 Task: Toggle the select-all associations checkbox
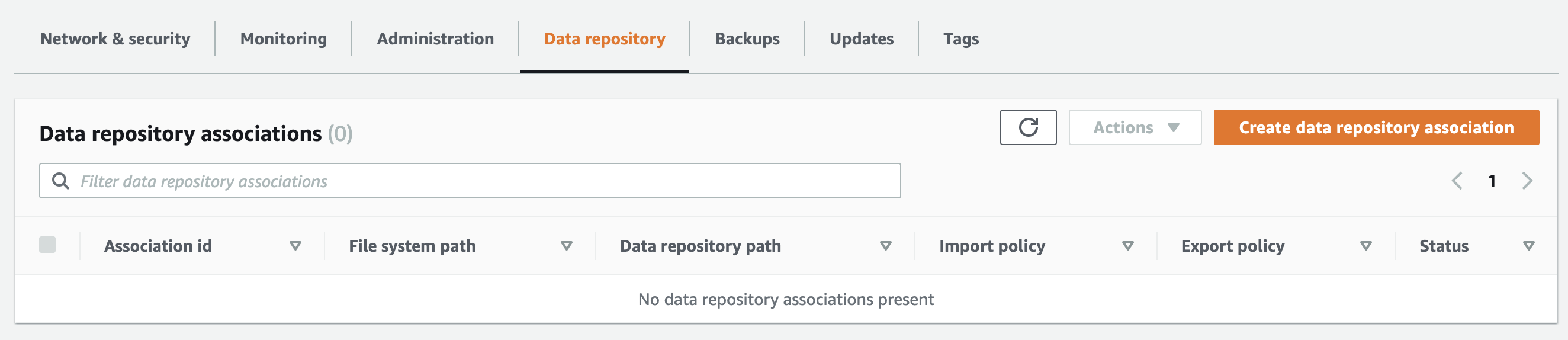[47, 245]
